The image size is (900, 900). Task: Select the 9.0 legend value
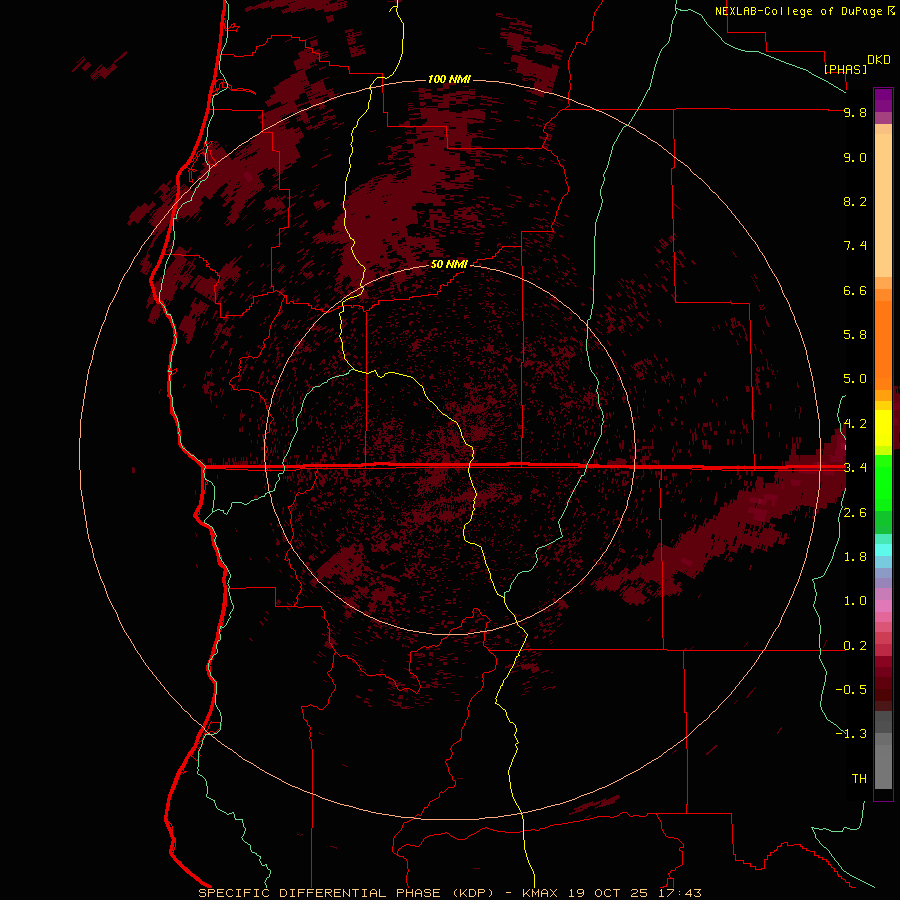[x=855, y=157]
